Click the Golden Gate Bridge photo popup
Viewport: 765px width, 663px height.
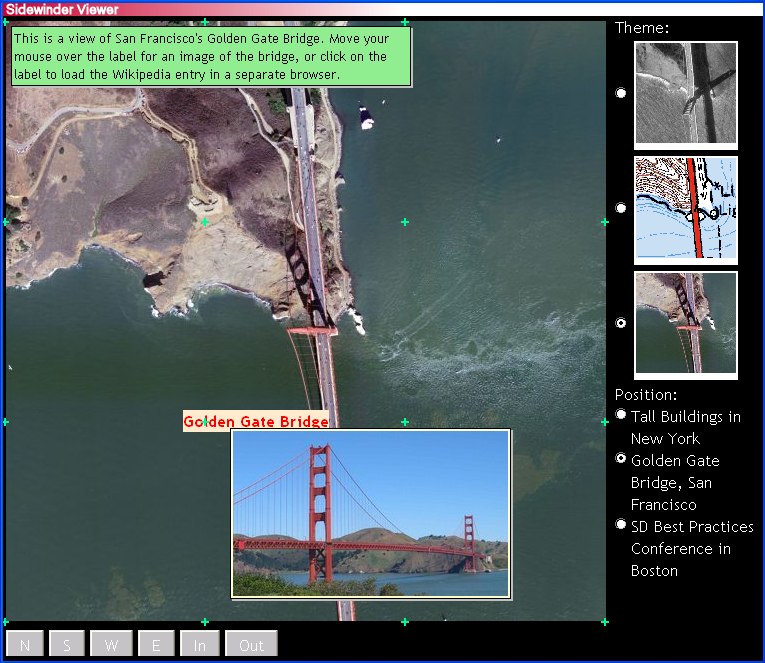pyautogui.click(x=371, y=514)
